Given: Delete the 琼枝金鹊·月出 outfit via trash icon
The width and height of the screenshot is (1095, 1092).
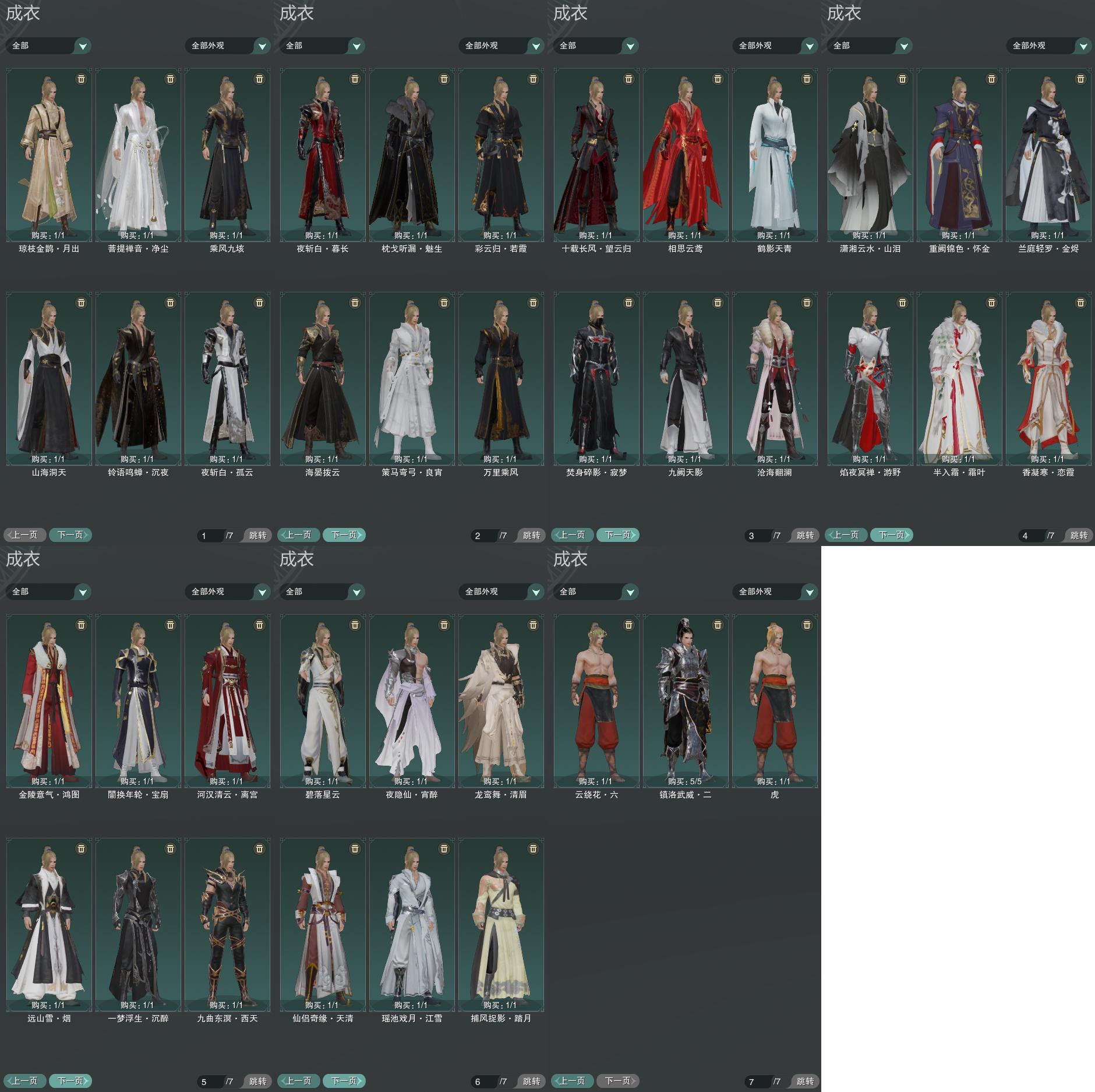Looking at the screenshot, I should tap(82, 79).
